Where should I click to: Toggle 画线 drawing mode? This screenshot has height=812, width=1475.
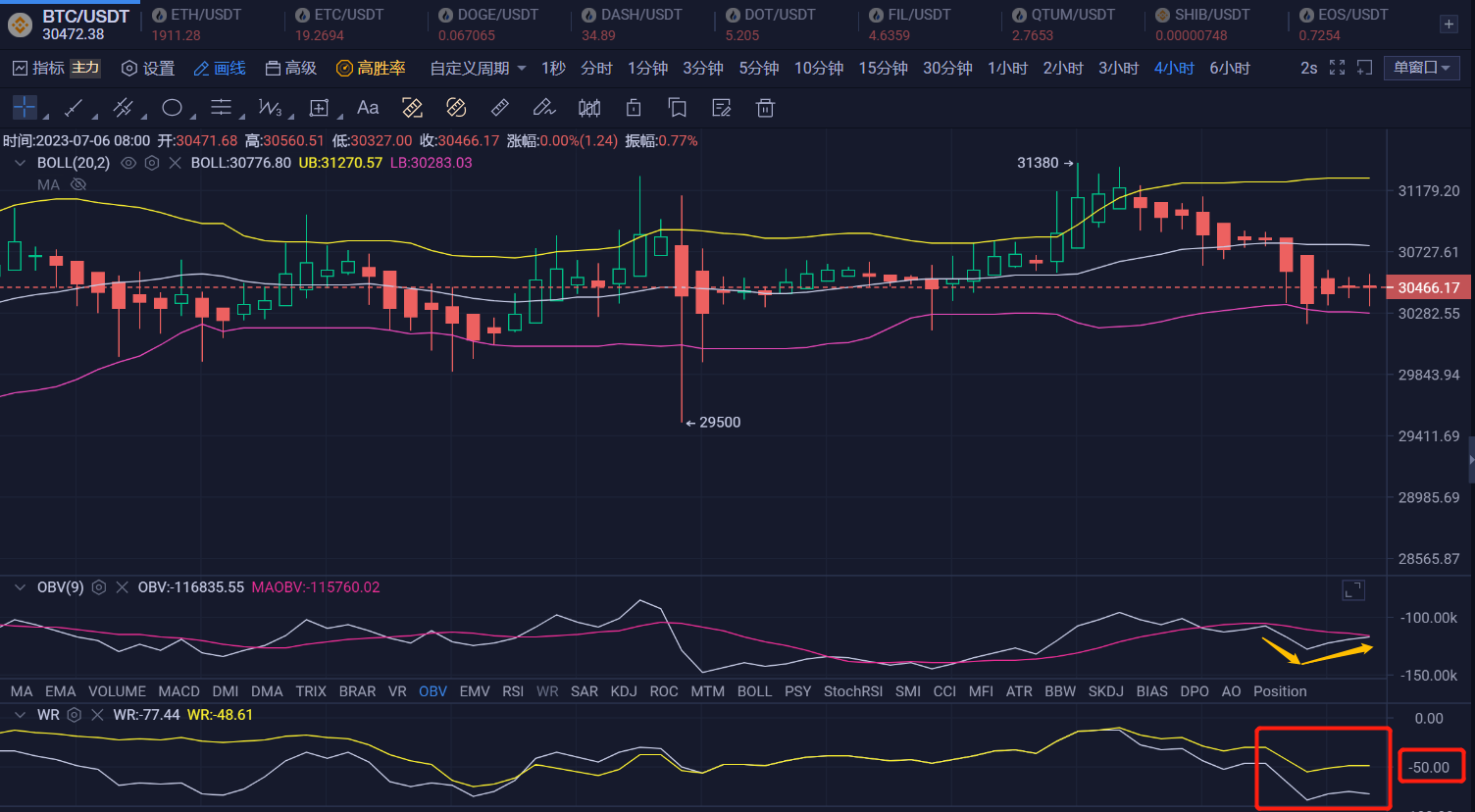tap(220, 68)
